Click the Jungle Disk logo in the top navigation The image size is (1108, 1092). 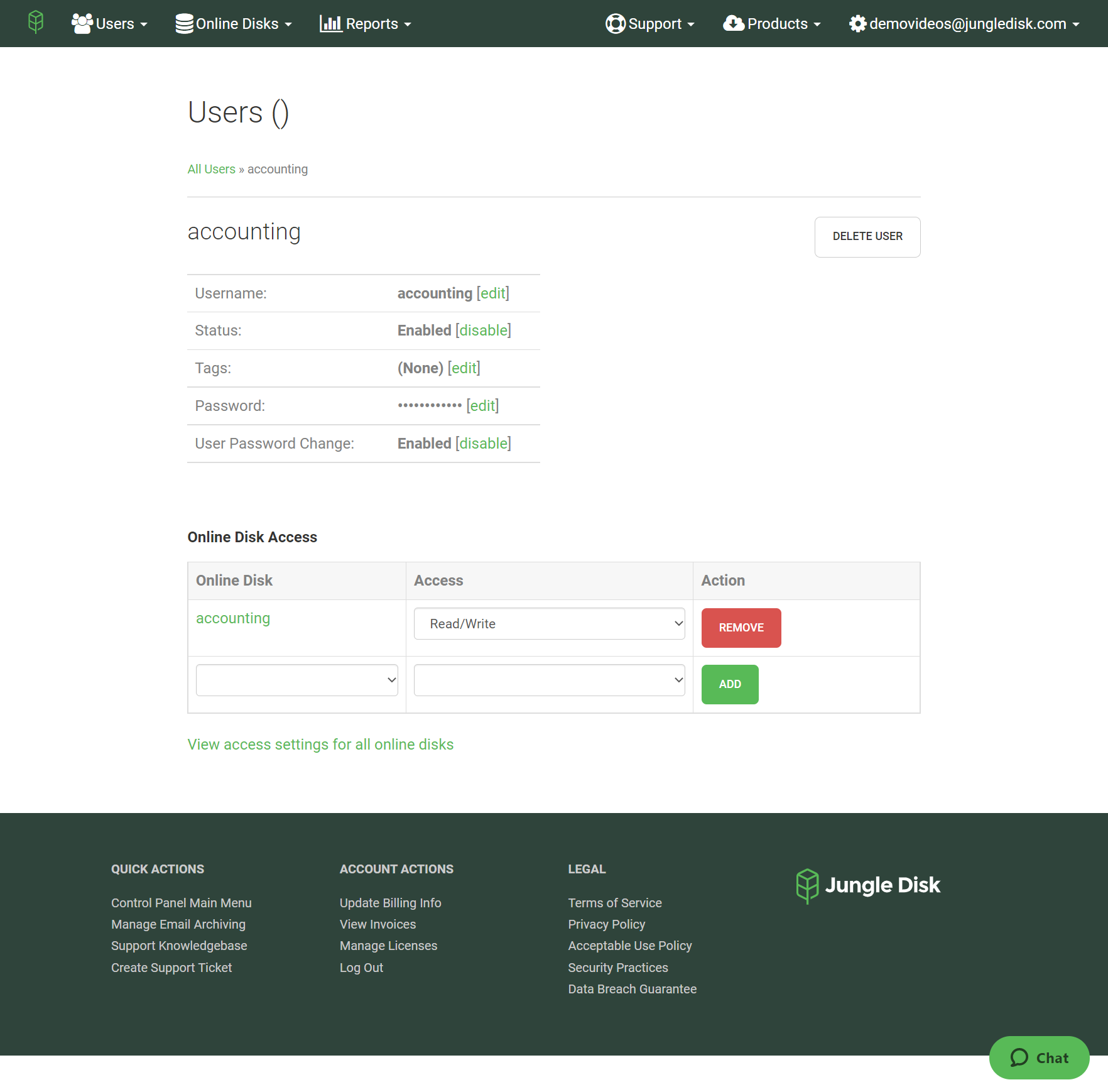[36, 23]
